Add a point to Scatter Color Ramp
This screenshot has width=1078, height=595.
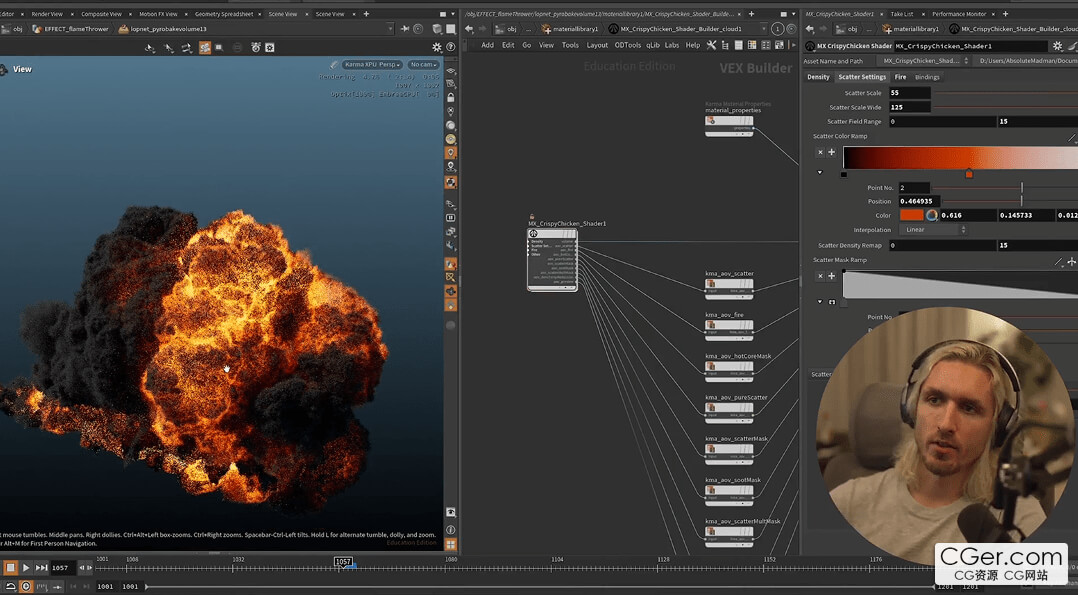pyautogui.click(x=831, y=152)
